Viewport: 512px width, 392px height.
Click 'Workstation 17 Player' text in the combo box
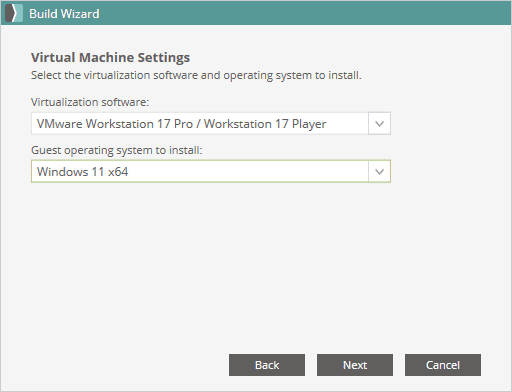pyautogui.click(x=265, y=124)
